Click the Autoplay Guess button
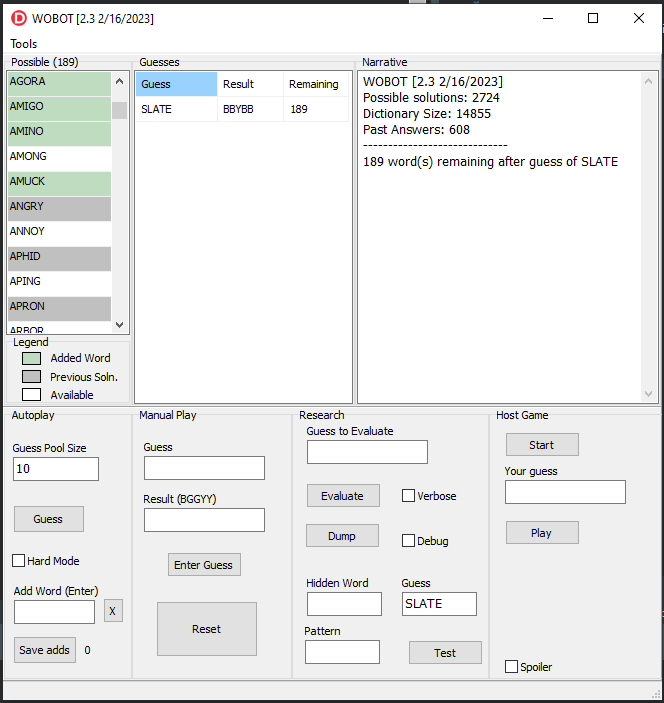664x703 pixels. [x=49, y=519]
